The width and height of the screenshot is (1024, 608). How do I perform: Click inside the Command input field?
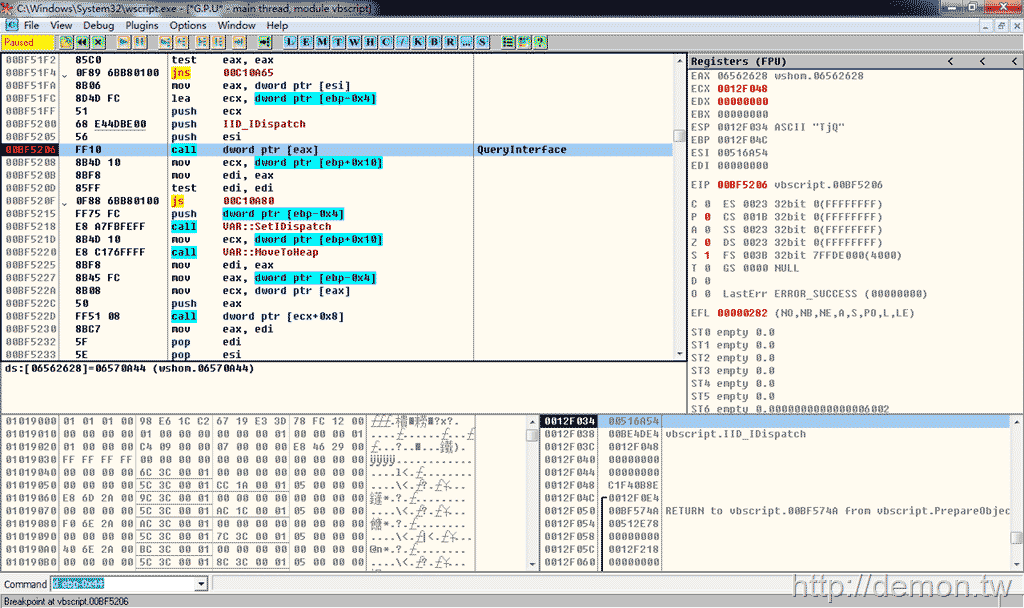click(120, 584)
